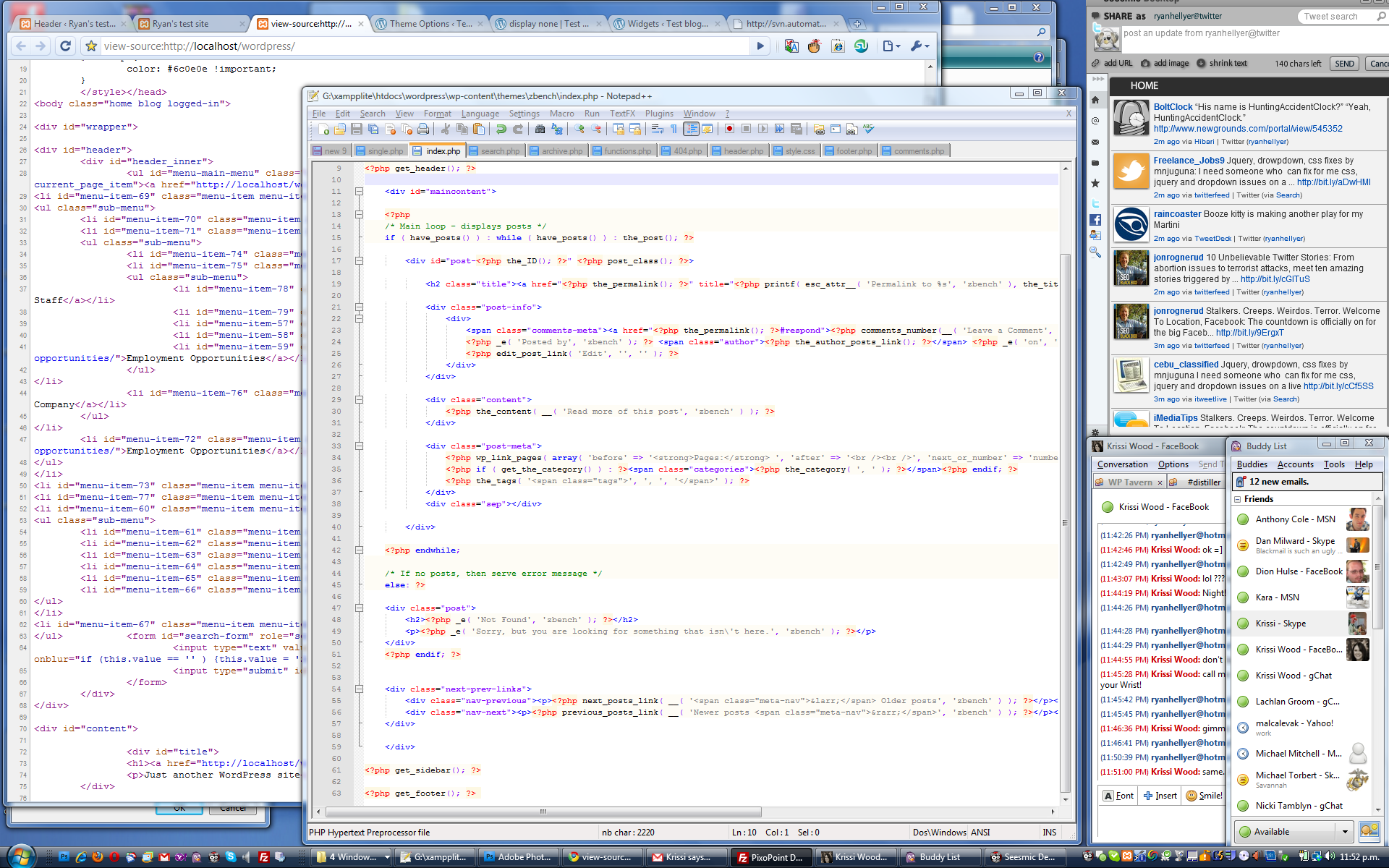Click the Paste icon in Notepad++ toolbar
The image size is (1389, 868).
(x=479, y=129)
